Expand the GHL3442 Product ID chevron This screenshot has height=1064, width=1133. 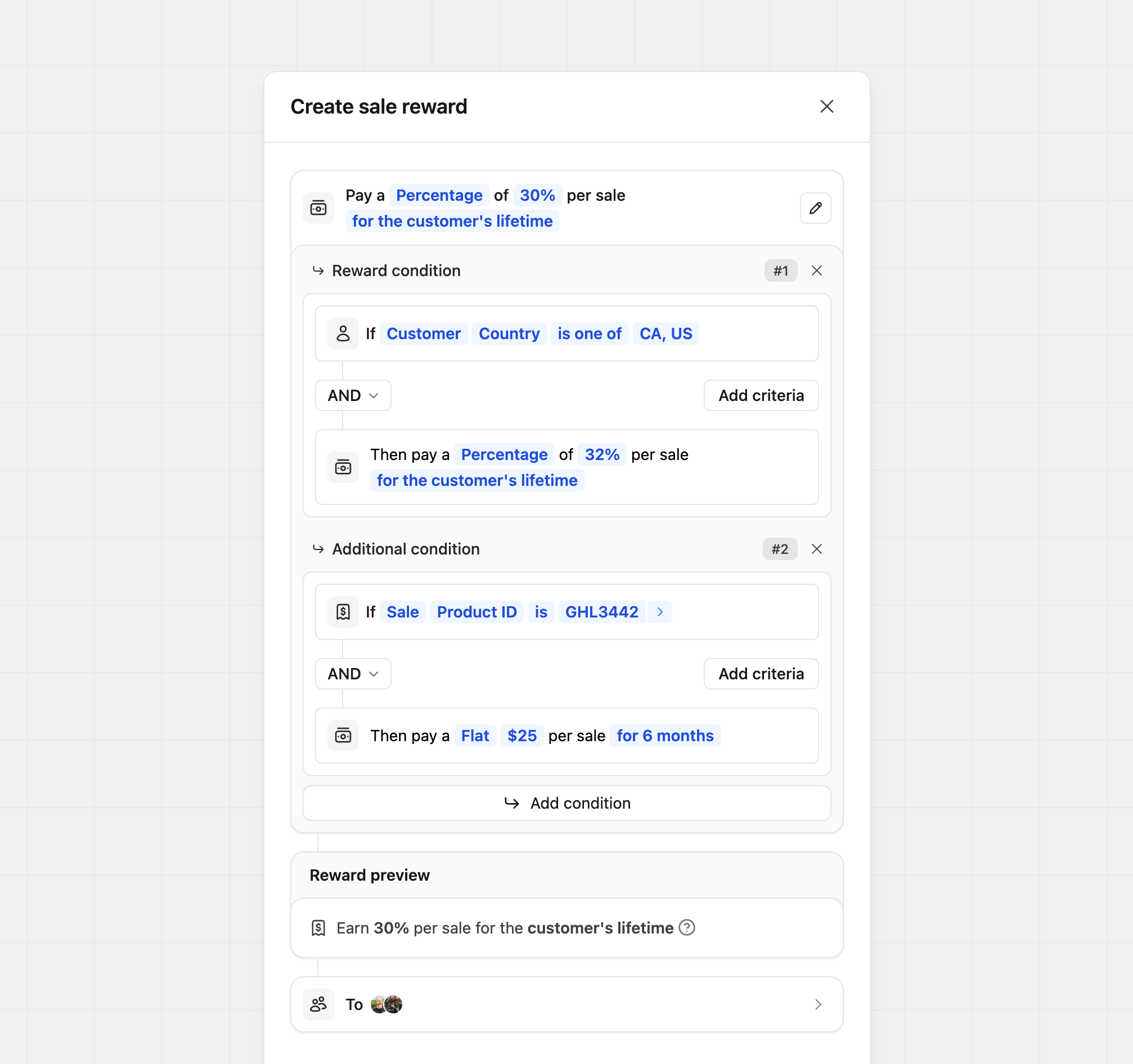[x=660, y=611]
